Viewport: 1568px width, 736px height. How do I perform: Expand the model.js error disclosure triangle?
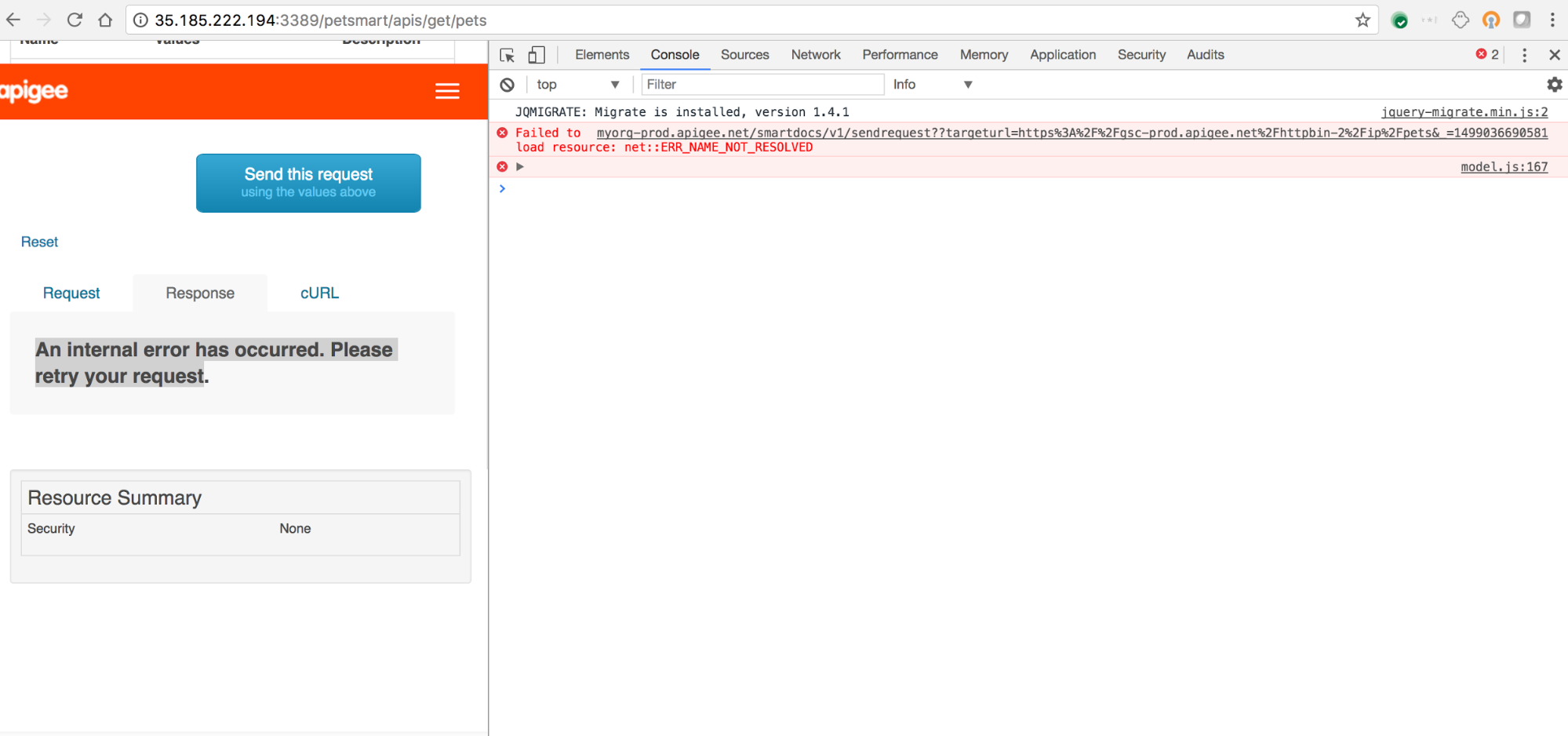point(520,166)
